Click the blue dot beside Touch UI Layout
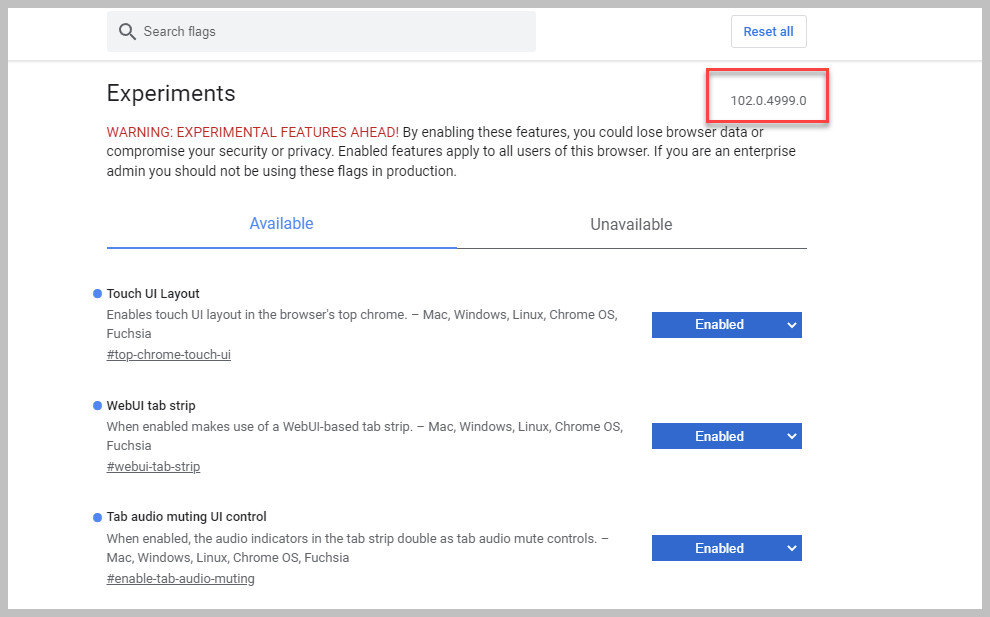The width and height of the screenshot is (990, 617). [x=98, y=294]
